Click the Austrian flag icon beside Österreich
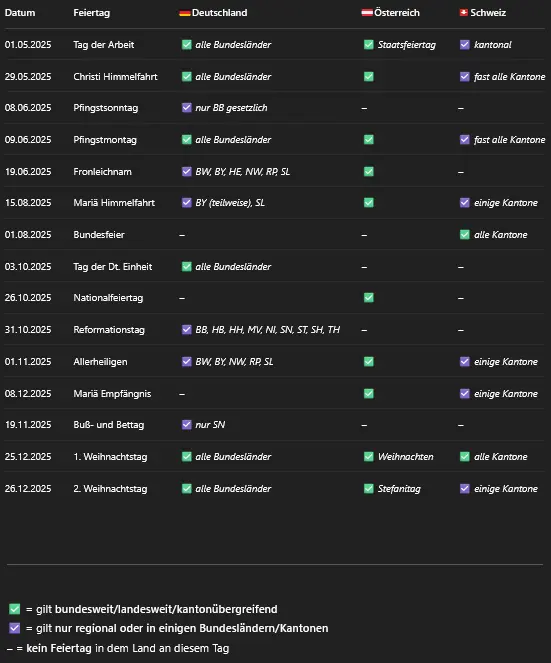This screenshot has height=663, width=551. coord(367,13)
